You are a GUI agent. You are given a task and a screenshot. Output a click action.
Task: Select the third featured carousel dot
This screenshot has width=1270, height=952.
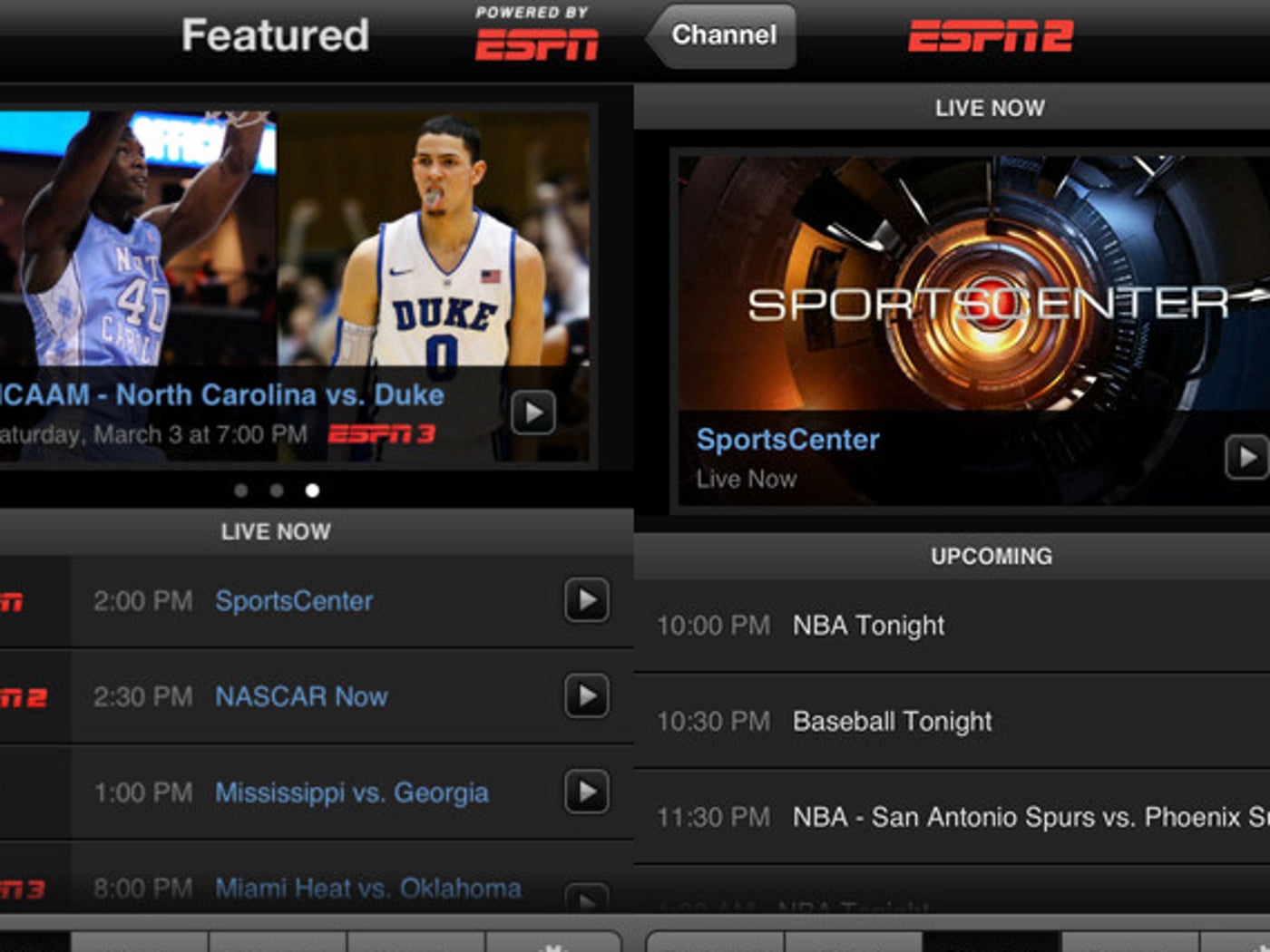(x=312, y=491)
